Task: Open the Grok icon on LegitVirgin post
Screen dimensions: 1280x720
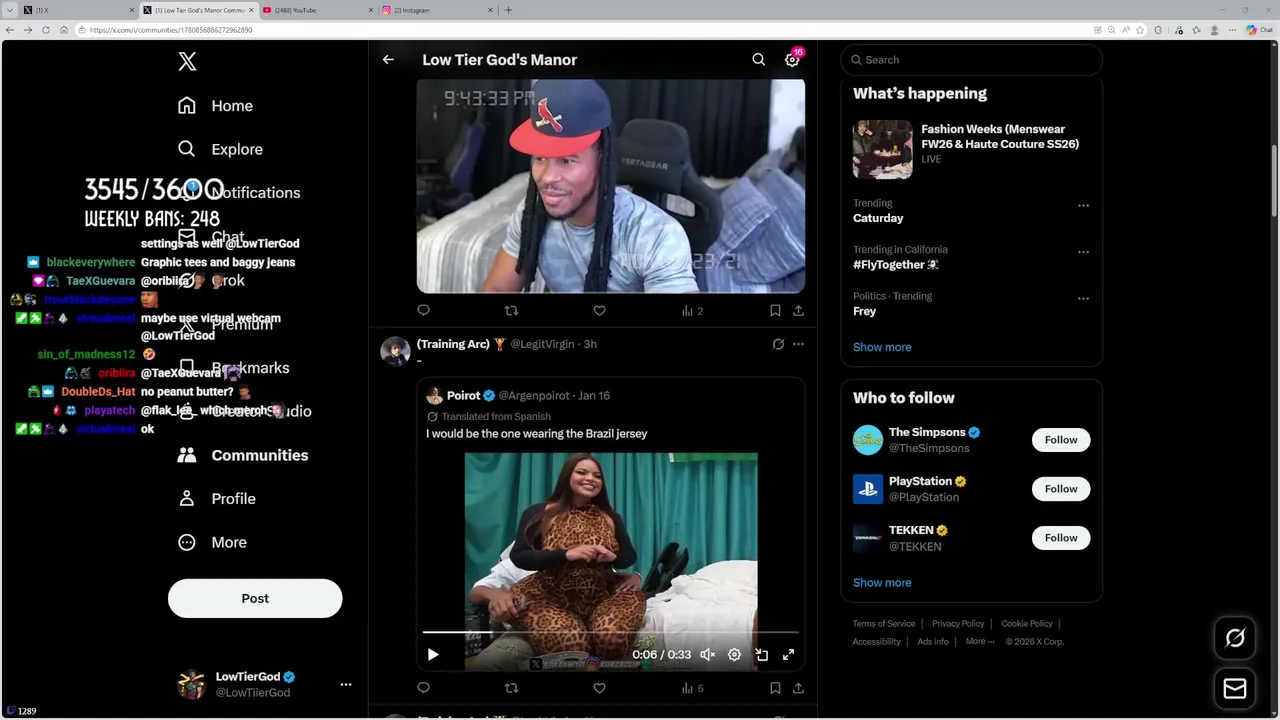Action: (x=778, y=344)
